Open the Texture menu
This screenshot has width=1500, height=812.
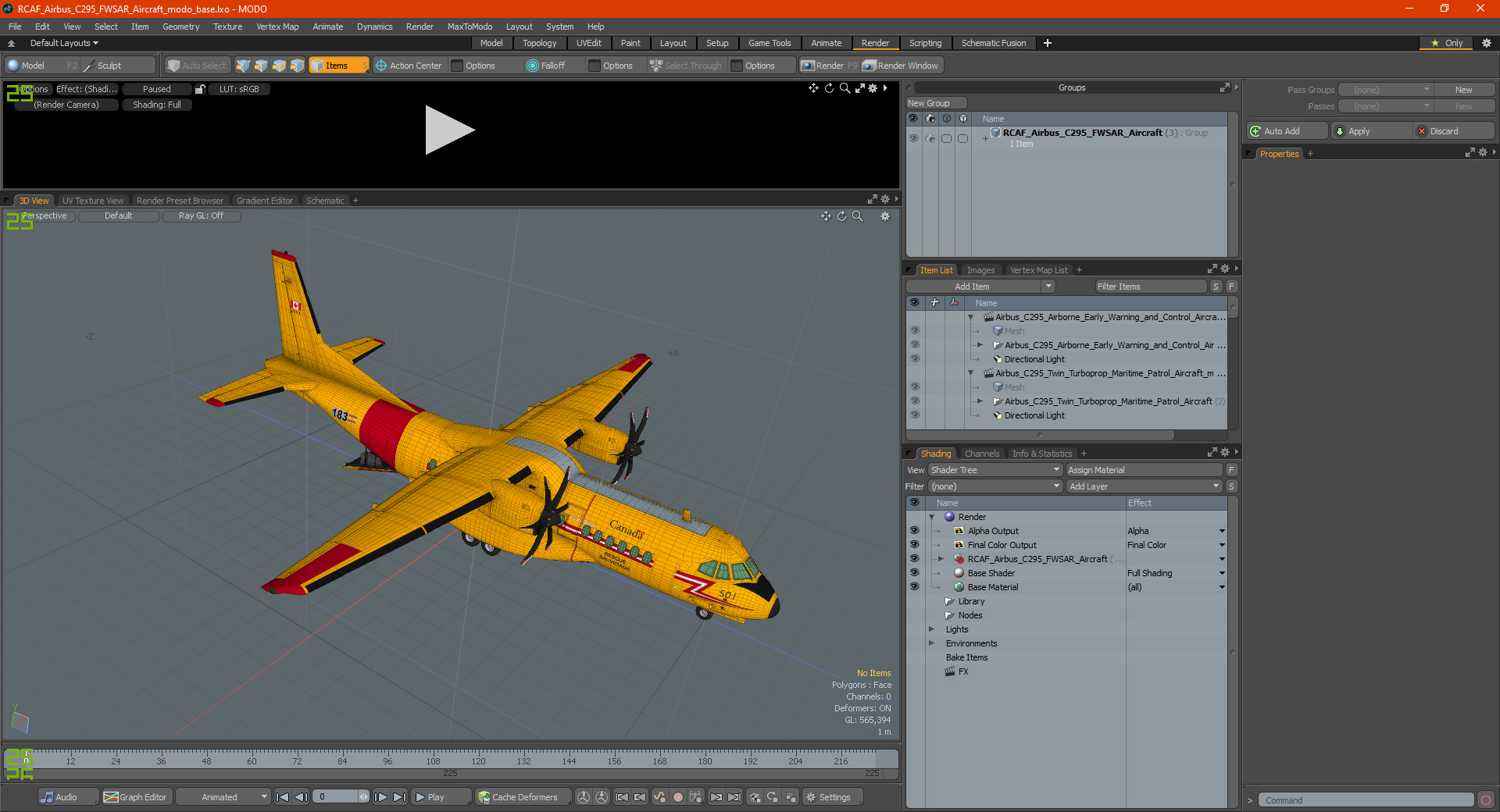(227, 27)
